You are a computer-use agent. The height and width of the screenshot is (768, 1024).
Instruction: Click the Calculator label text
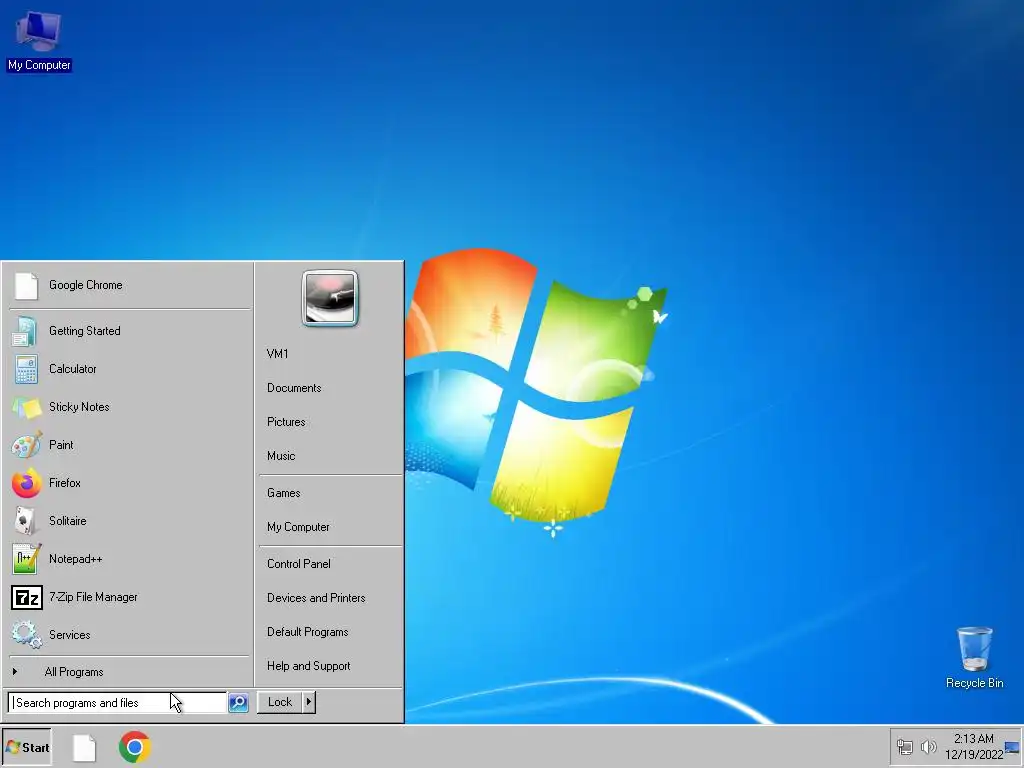pos(72,369)
